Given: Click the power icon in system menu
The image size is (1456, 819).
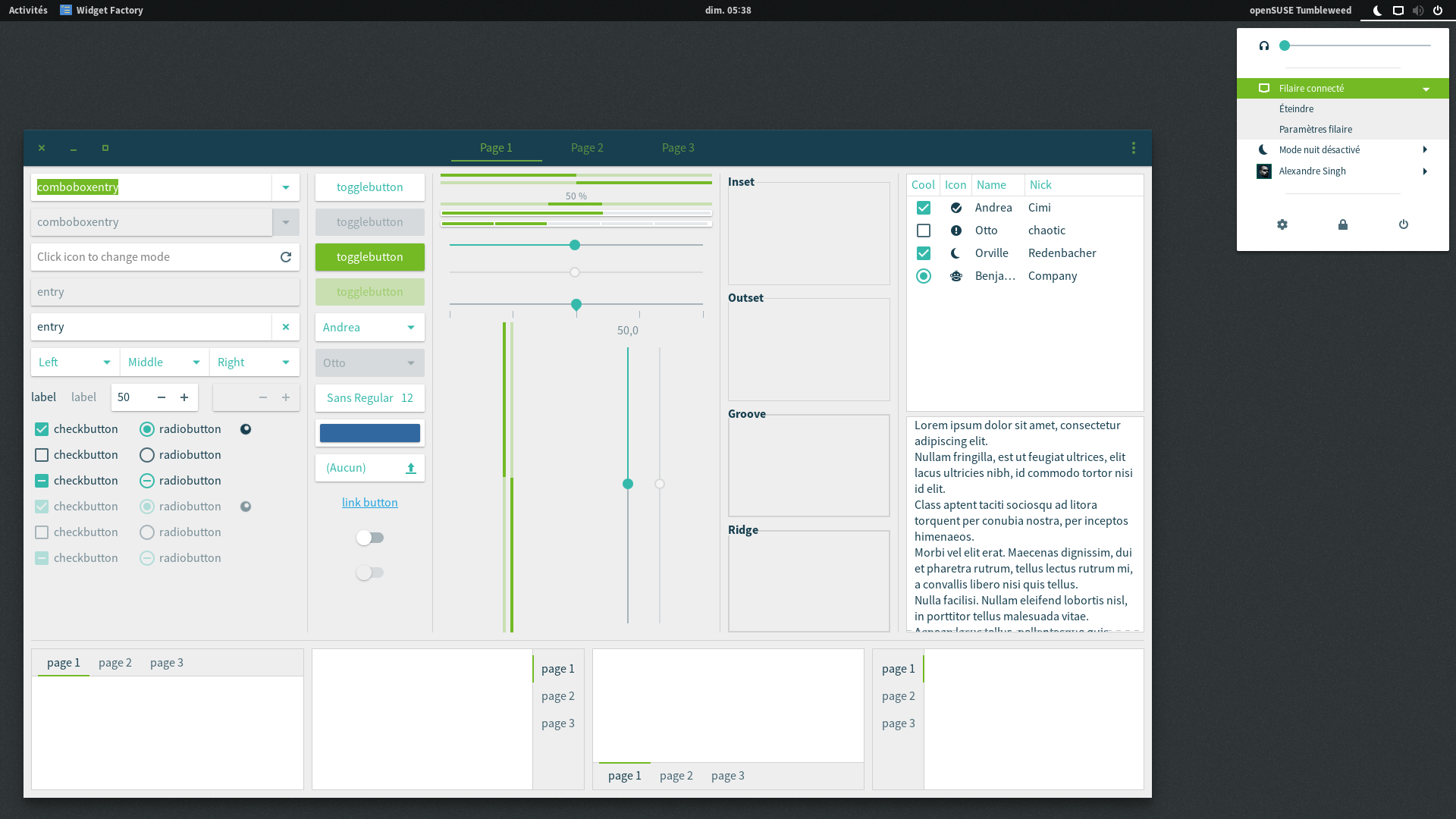Looking at the screenshot, I should (x=1404, y=224).
